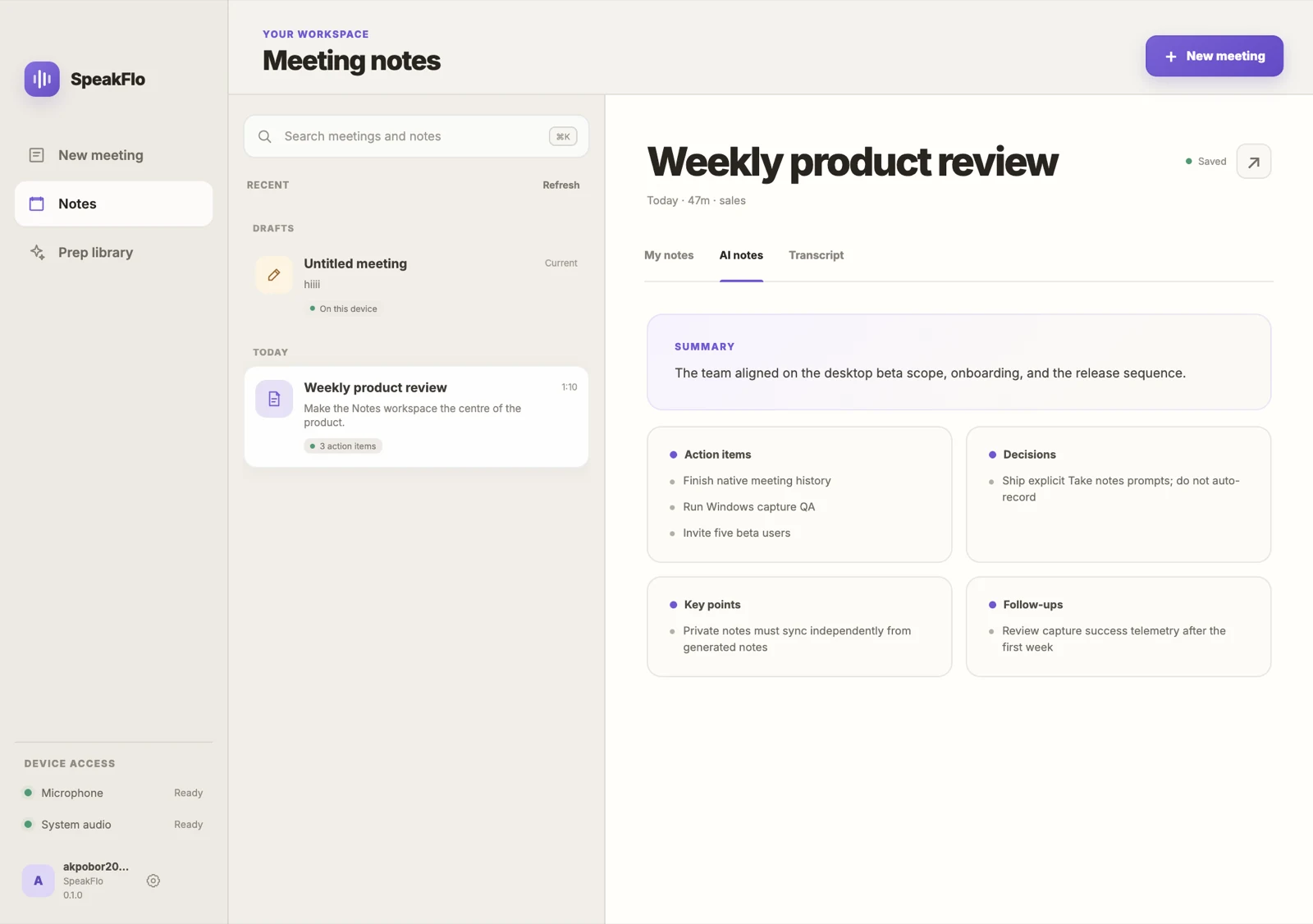Click 'Invite five beta users' item

pyautogui.click(x=736, y=533)
